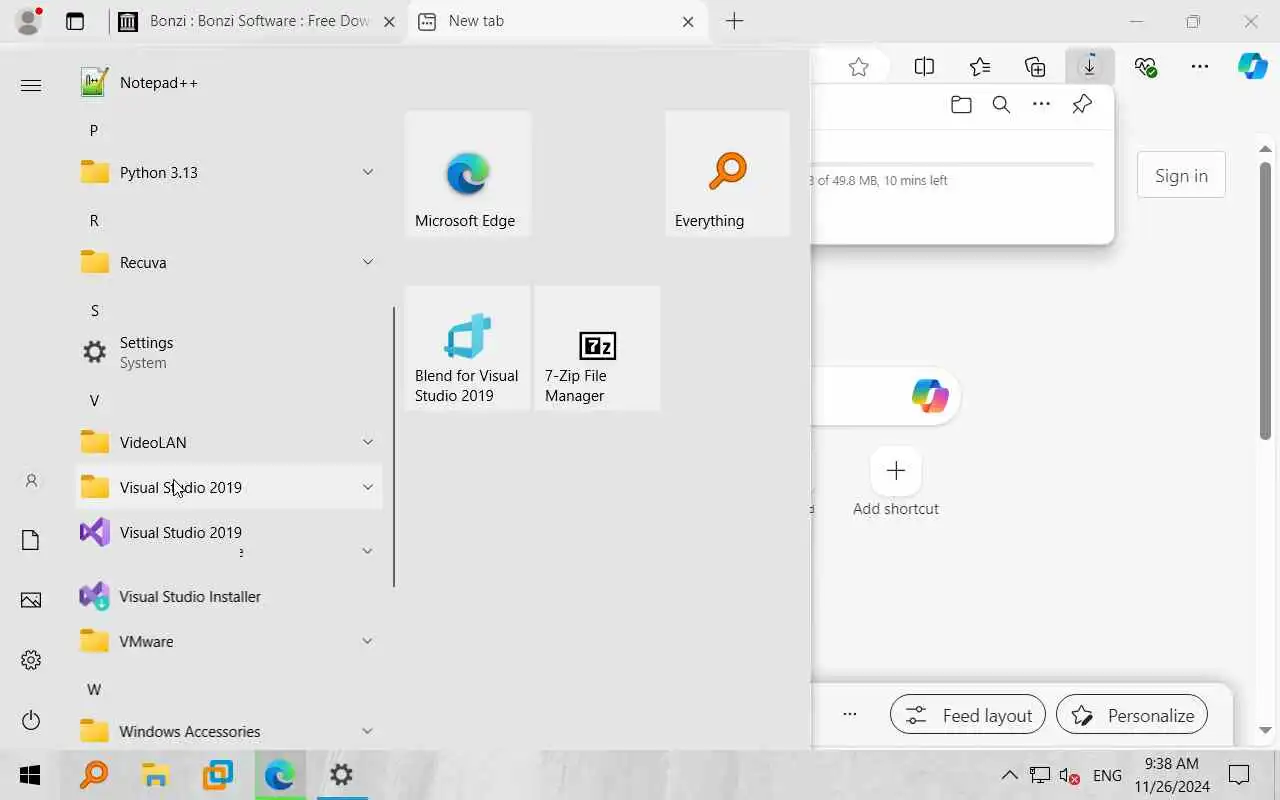Pin the Downloads panel

point(1082,105)
